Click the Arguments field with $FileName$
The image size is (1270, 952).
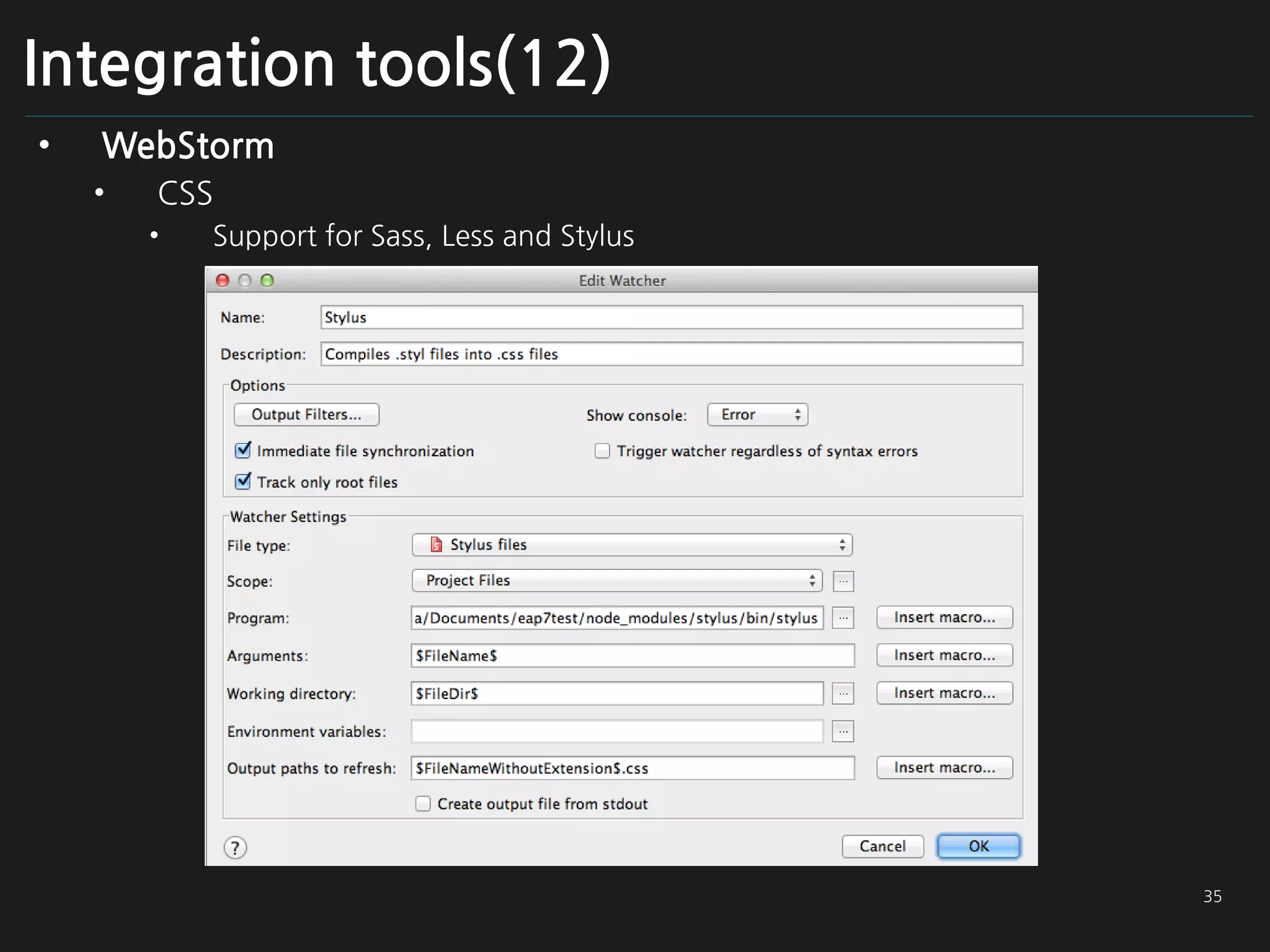pos(633,656)
